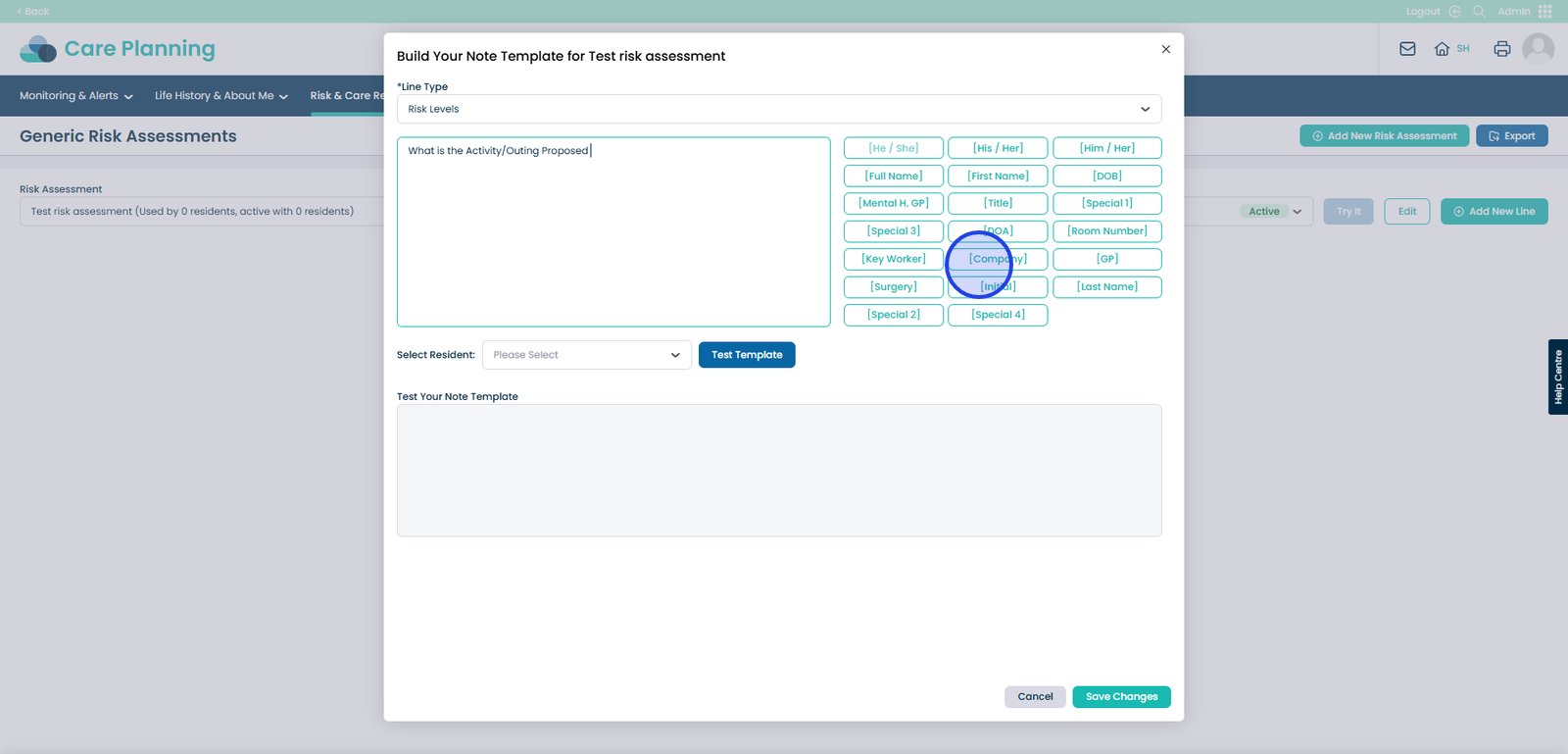1568x754 pixels.
Task: Insert the [First Name] placeholder
Action: pos(998,176)
